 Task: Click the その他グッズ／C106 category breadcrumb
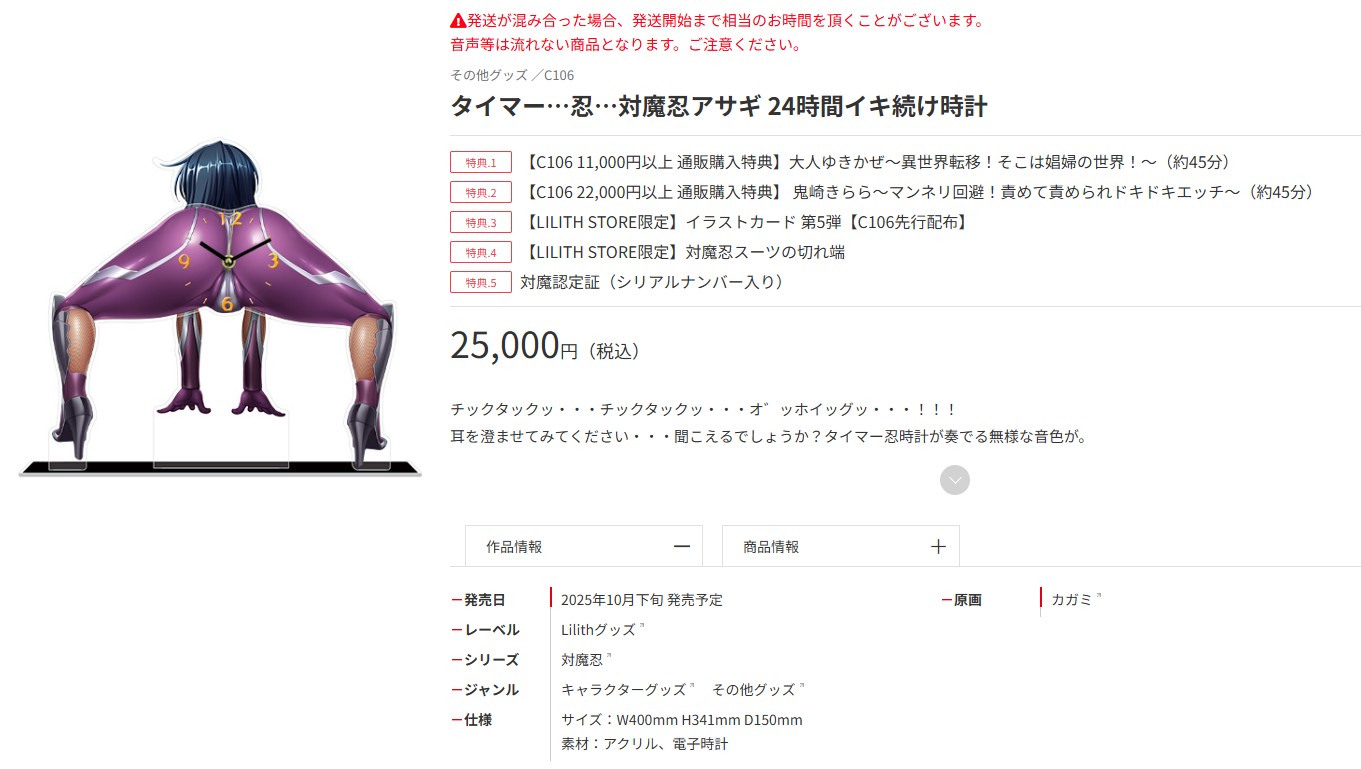(512, 75)
